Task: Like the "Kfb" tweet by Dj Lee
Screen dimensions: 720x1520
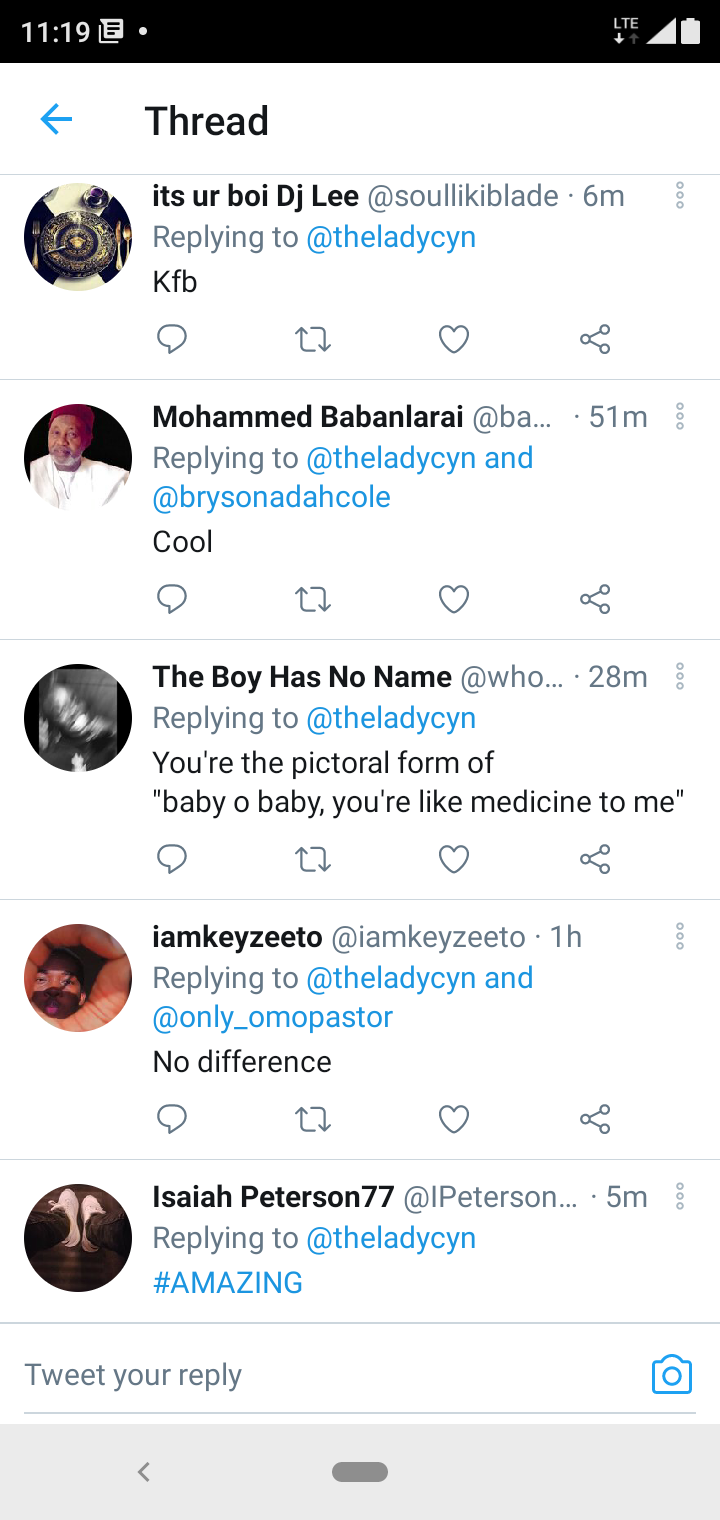Action: pos(454,340)
